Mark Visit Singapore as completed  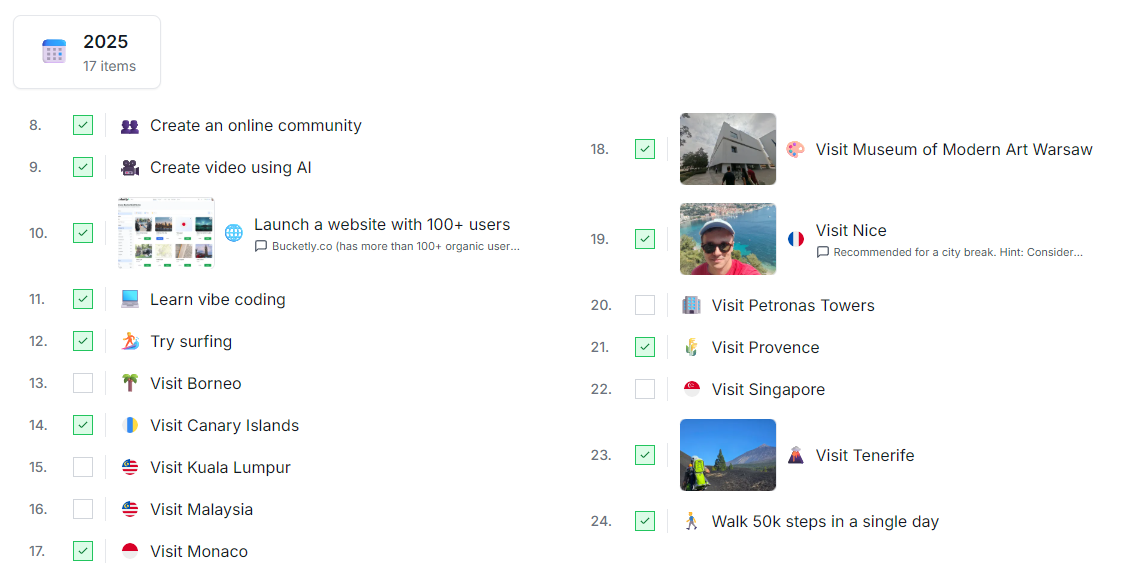[x=645, y=389]
